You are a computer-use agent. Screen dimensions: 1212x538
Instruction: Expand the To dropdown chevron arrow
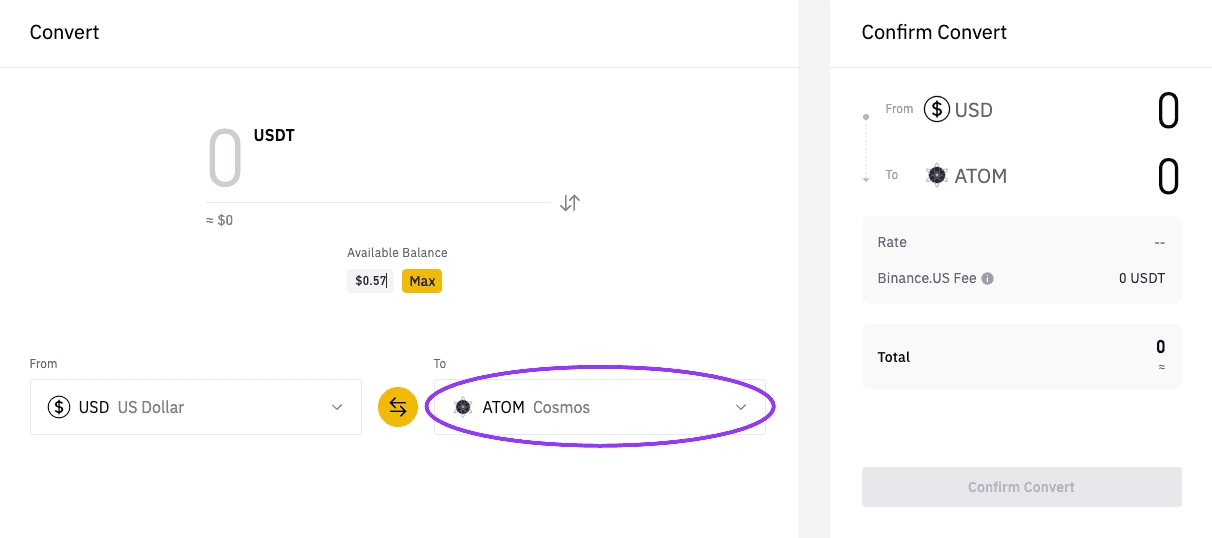(x=741, y=407)
